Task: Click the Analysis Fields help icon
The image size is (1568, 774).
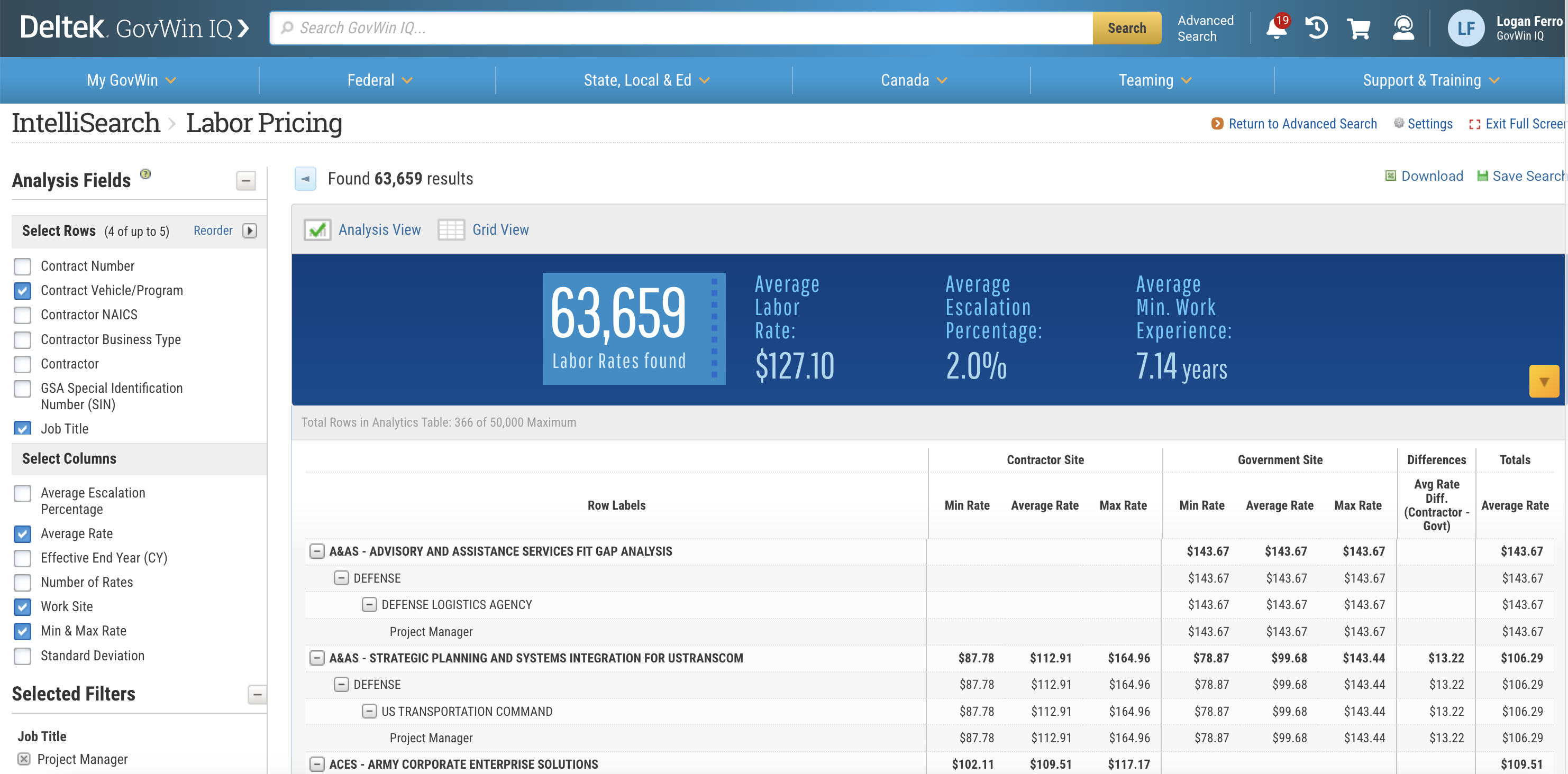Action: coord(145,174)
